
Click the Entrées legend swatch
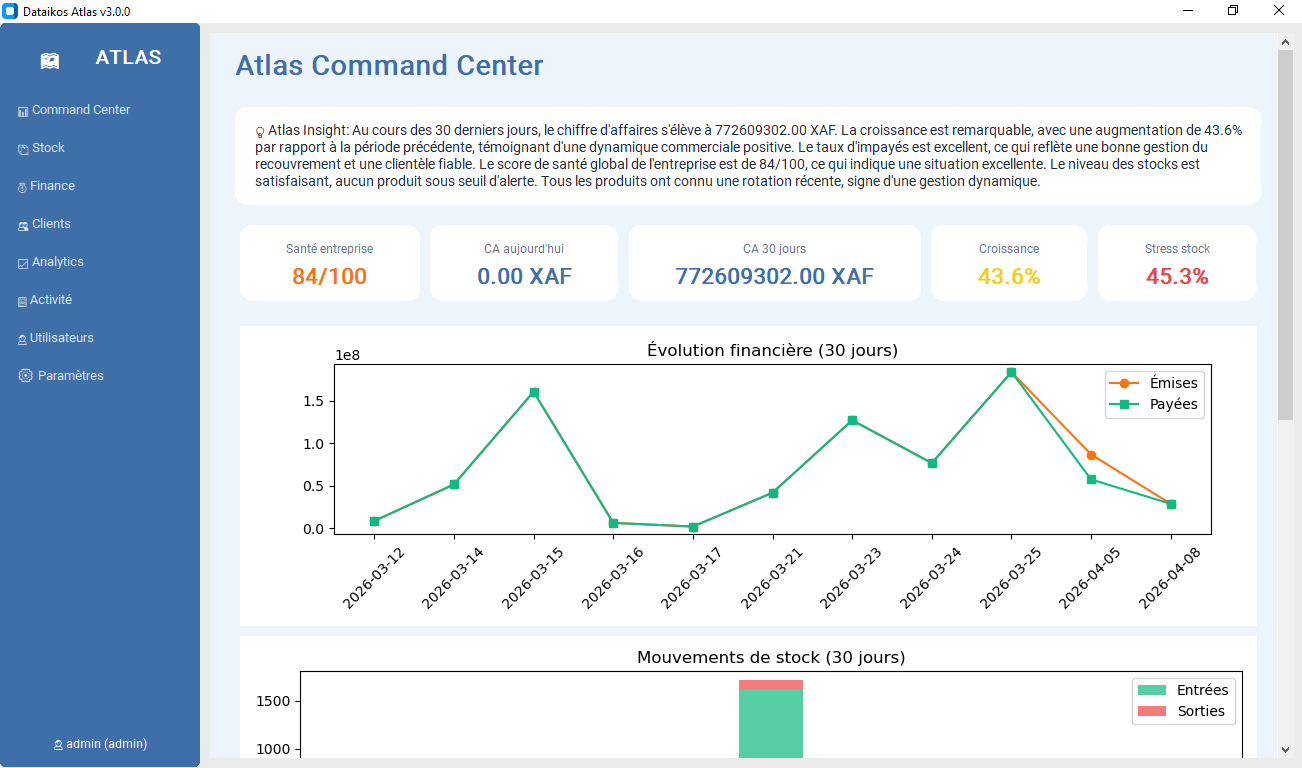(1152, 690)
